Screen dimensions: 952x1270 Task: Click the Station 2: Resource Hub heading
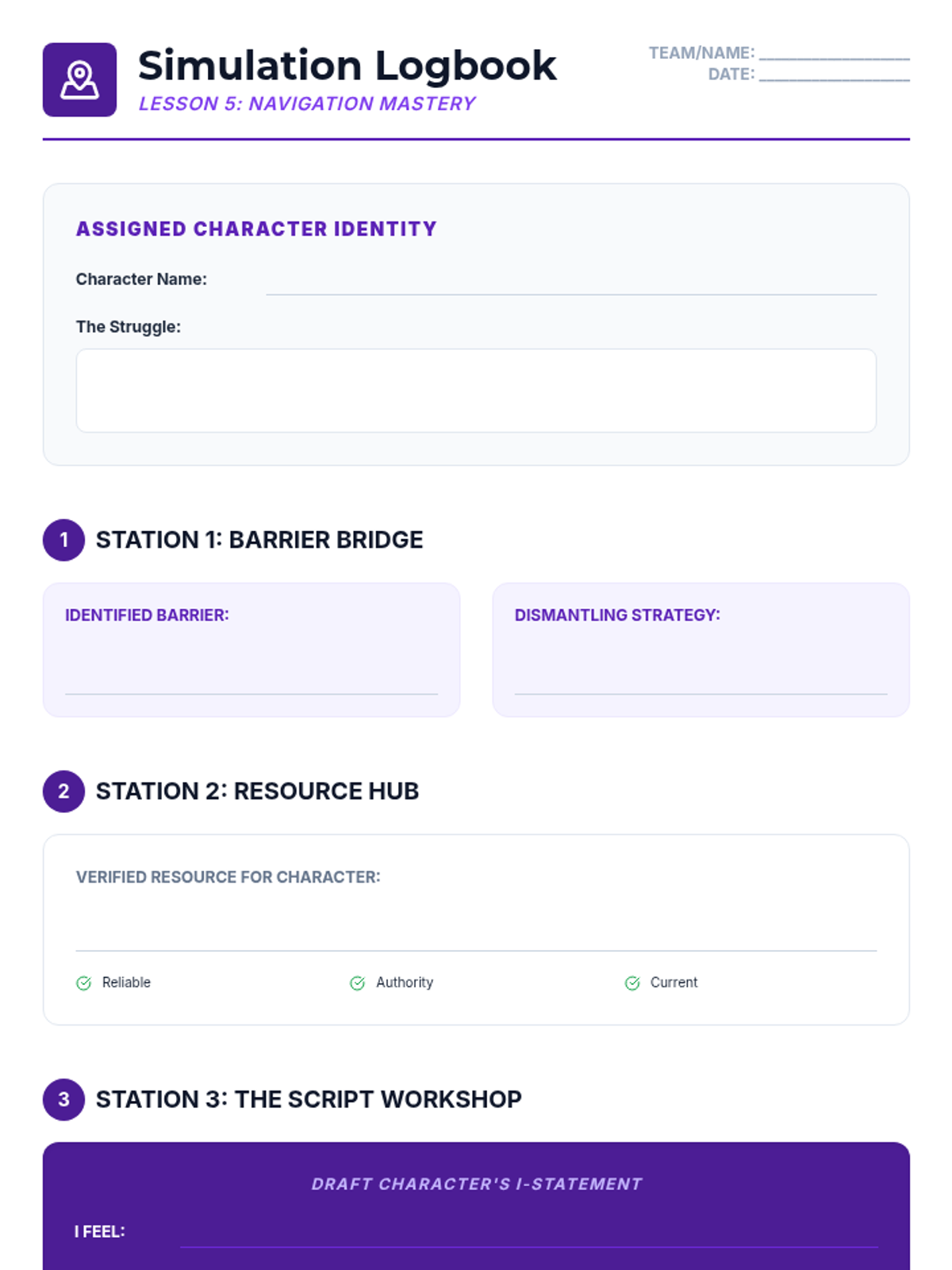tap(257, 791)
